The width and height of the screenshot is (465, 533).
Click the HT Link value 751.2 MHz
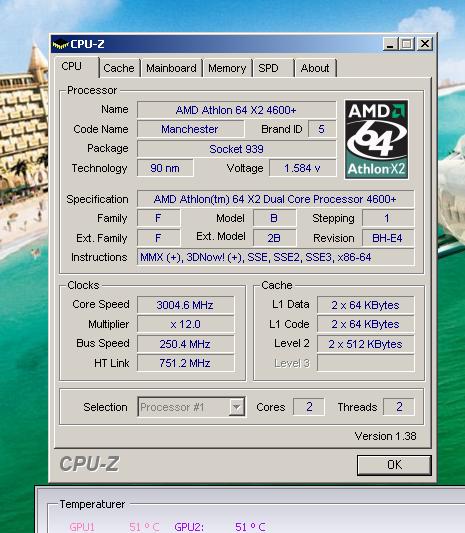pos(186,363)
